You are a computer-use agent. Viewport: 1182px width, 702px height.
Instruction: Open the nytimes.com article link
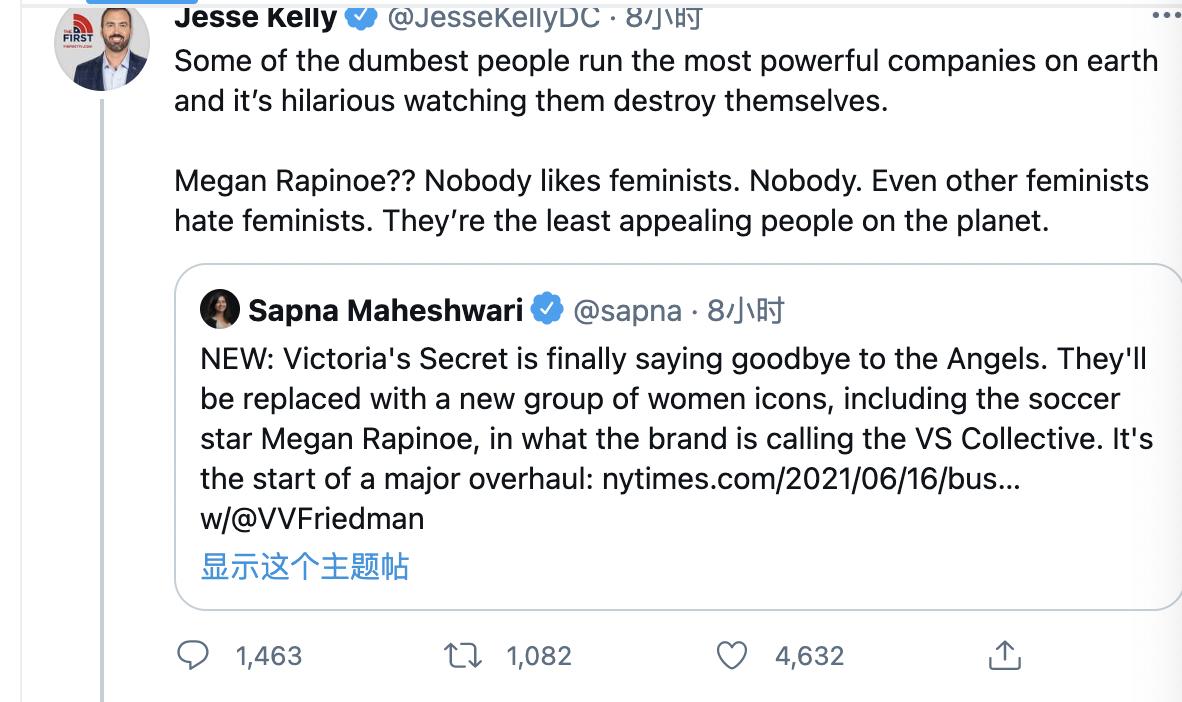[x=811, y=478]
